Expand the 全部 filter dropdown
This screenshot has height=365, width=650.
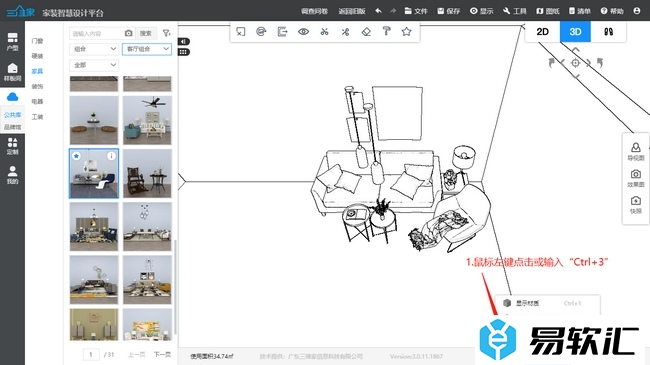pyautogui.click(x=94, y=65)
